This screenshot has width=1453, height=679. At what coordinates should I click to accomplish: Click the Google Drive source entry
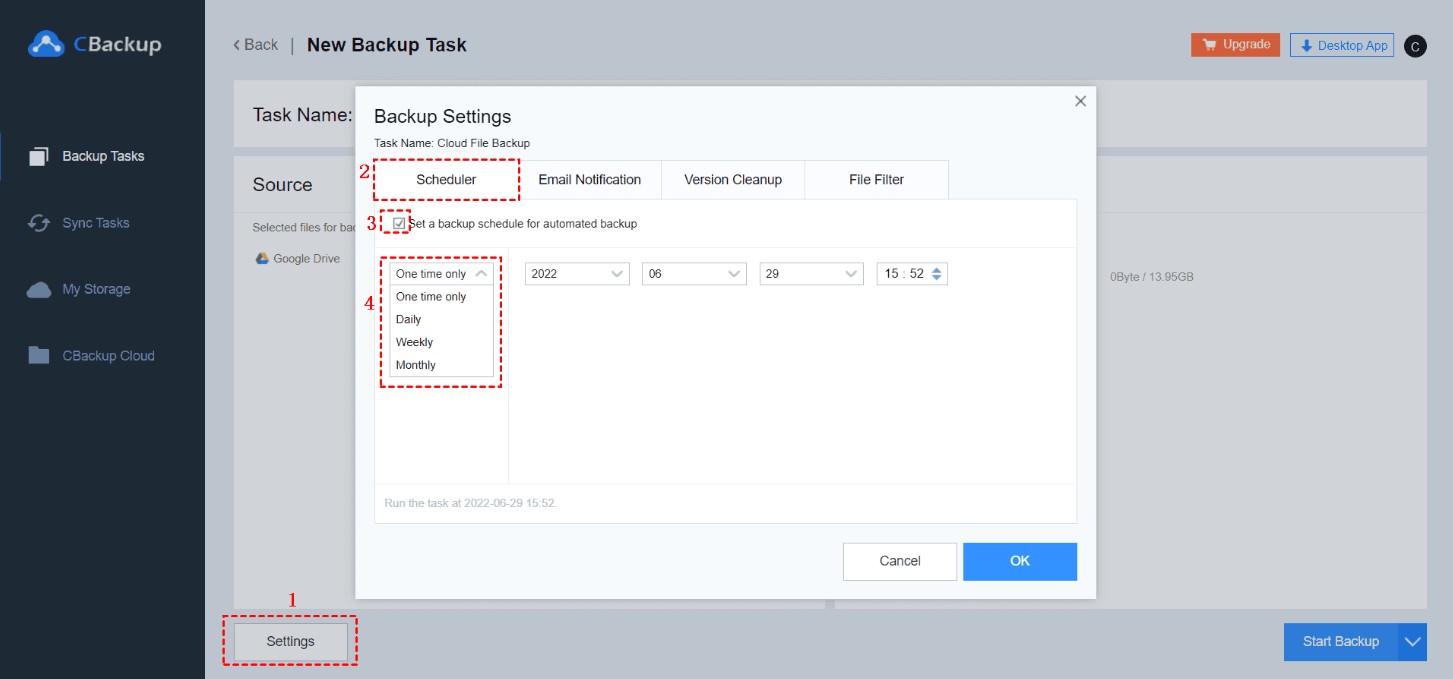point(298,258)
